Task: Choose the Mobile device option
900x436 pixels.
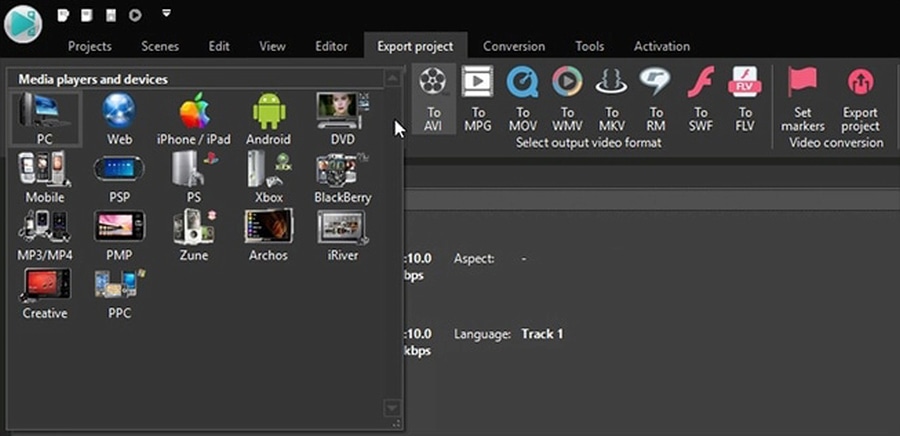Action: tap(45, 177)
